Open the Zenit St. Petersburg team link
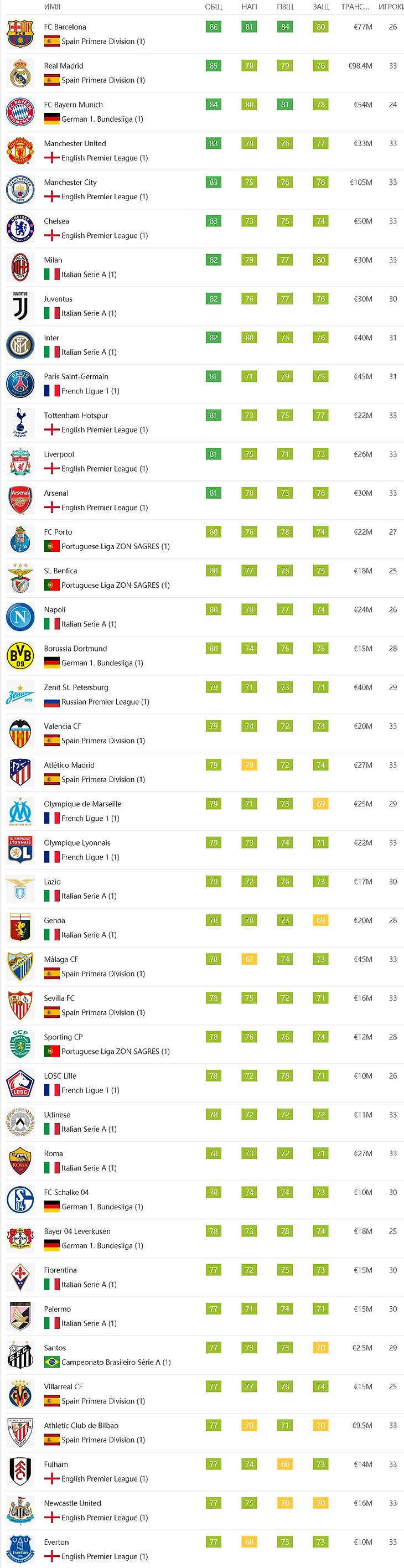Image resolution: width=404 pixels, height=1568 pixels. (76, 687)
